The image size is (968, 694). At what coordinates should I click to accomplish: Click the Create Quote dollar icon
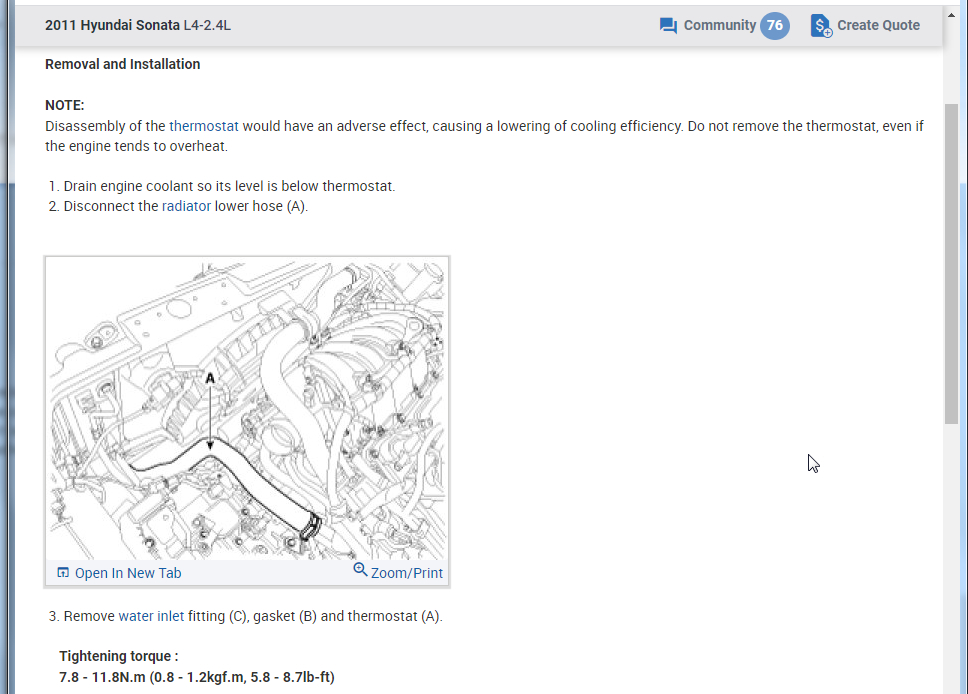(x=820, y=26)
